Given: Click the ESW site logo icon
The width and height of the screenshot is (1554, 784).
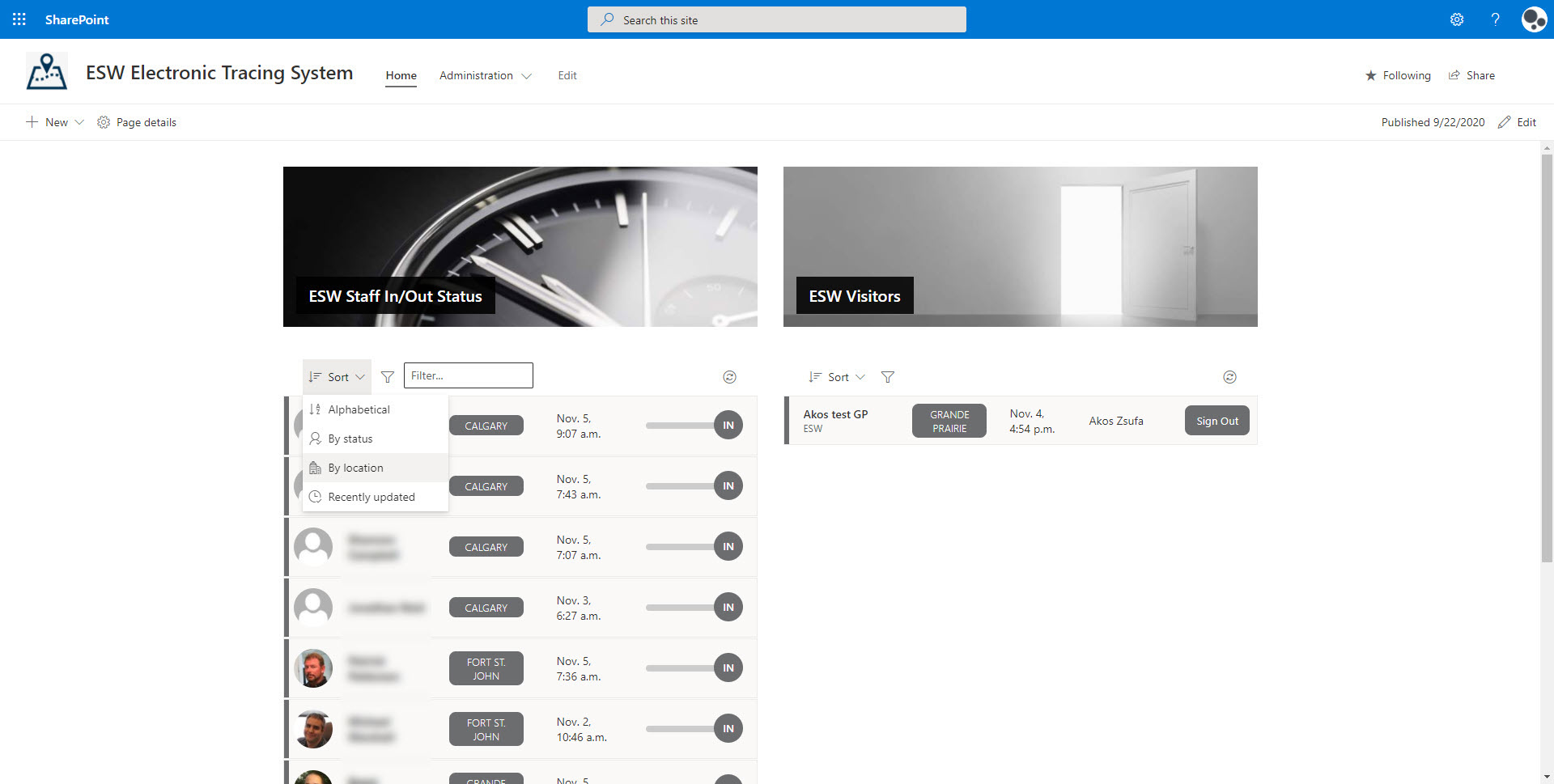Looking at the screenshot, I should pyautogui.click(x=47, y=72).
